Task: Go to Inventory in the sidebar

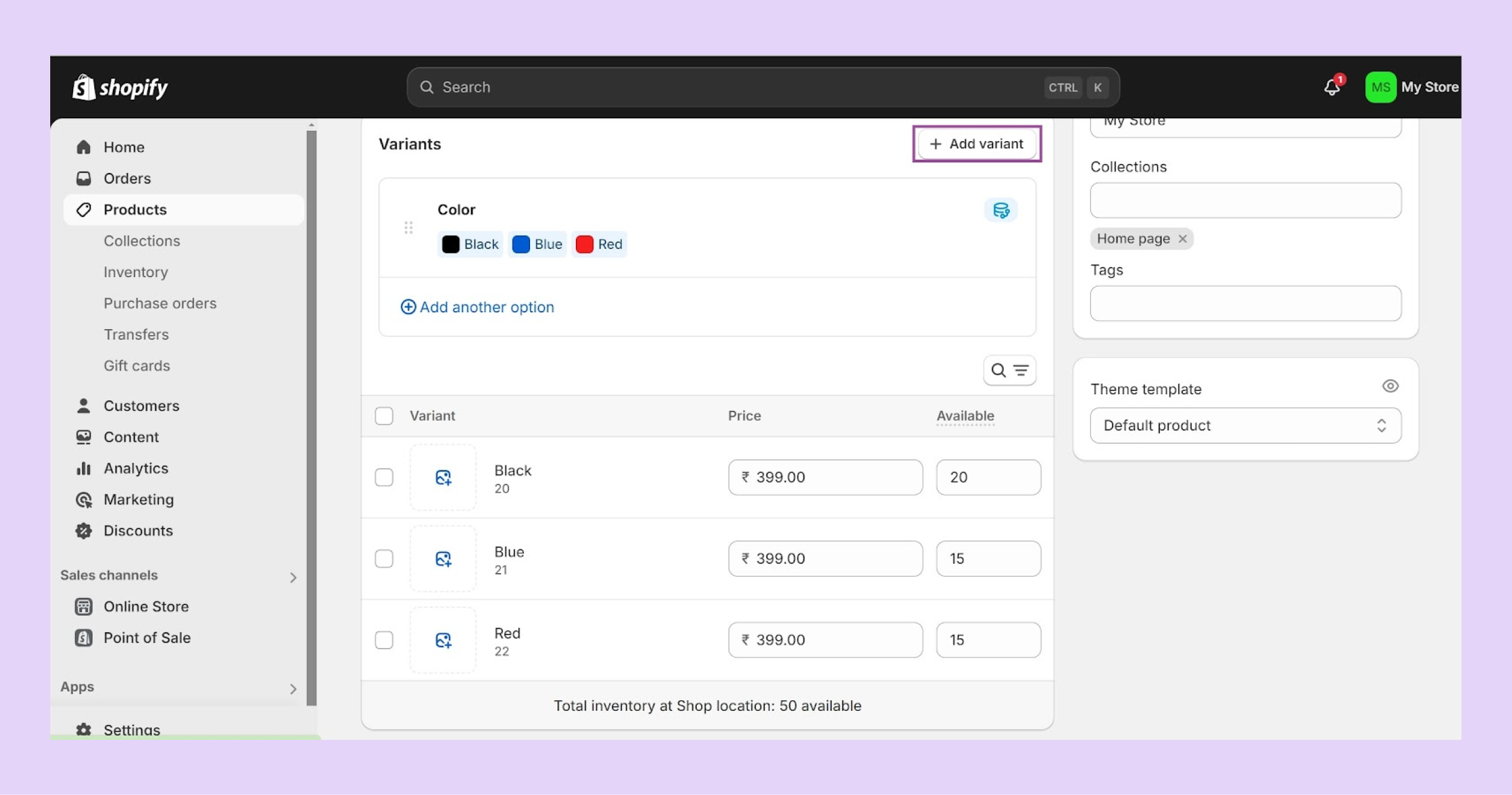Action: point(136,272)
